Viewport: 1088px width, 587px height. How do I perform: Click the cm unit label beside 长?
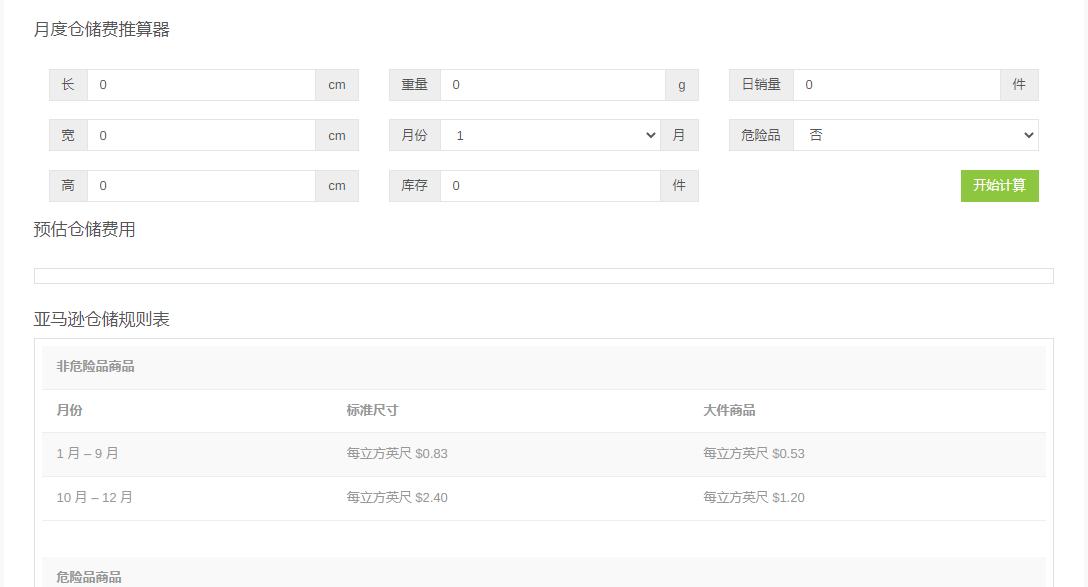coord(336,85)
